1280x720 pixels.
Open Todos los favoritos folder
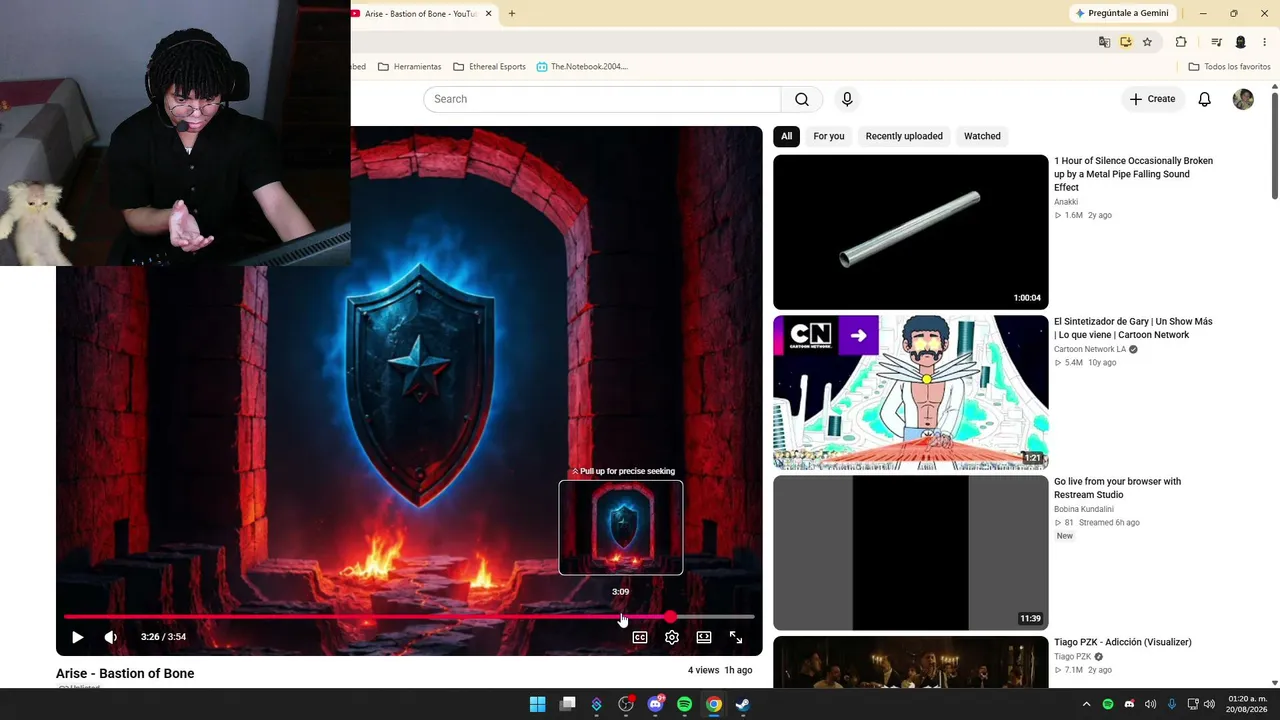coord(1229,67)
